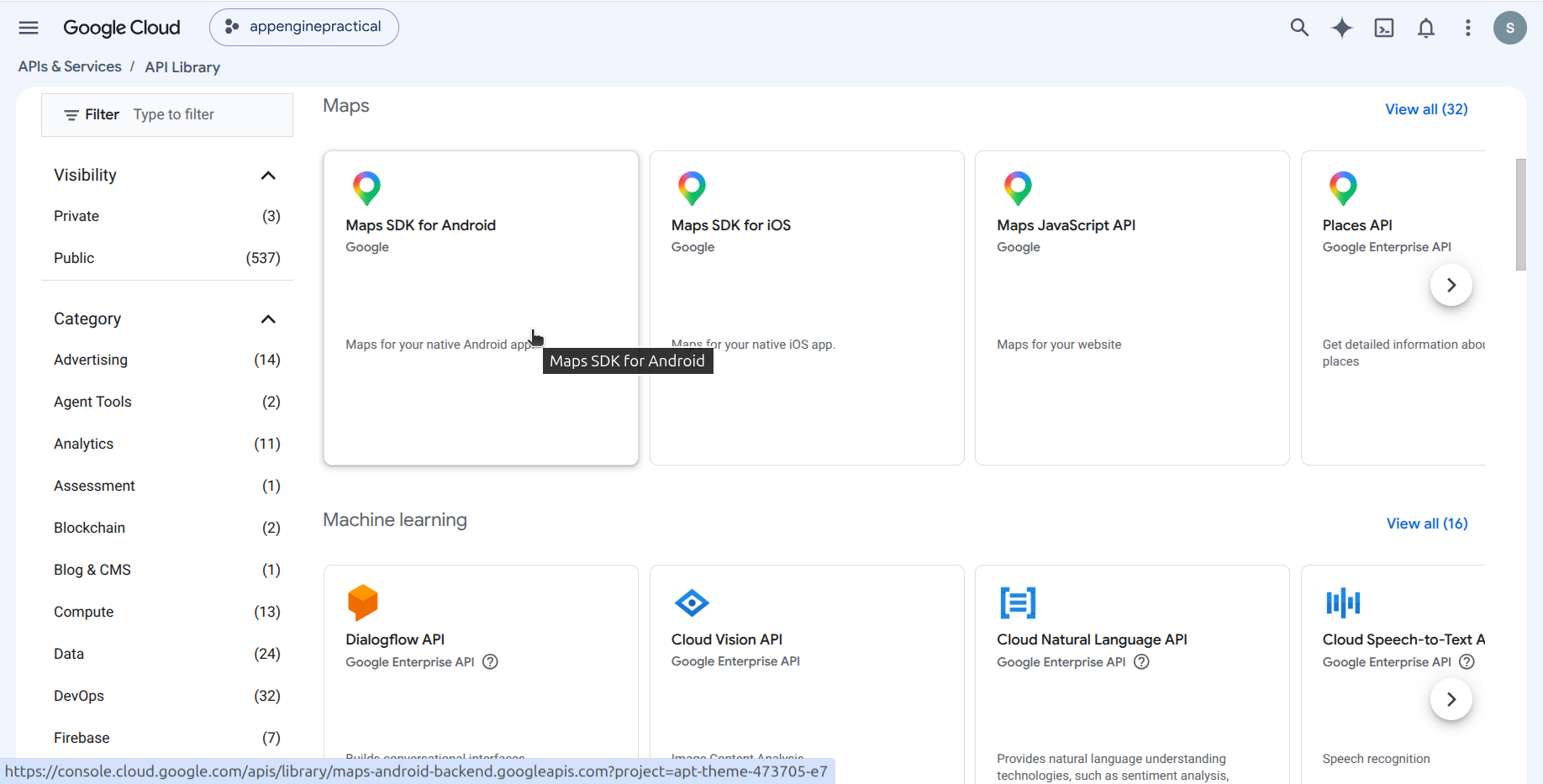Open the user account avatar

pos(1510,28)
